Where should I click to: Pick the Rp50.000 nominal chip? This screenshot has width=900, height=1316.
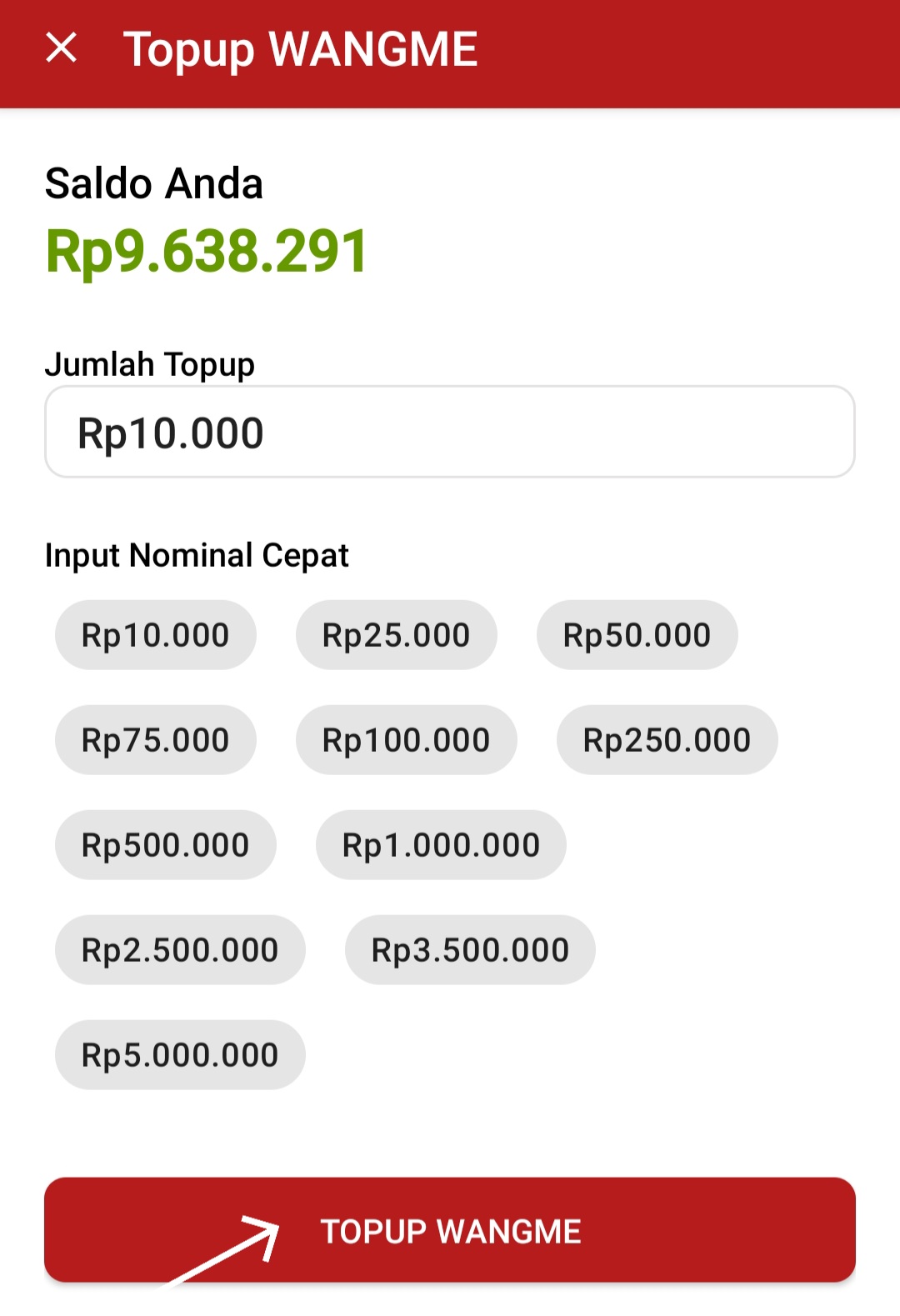click(637, 635)
